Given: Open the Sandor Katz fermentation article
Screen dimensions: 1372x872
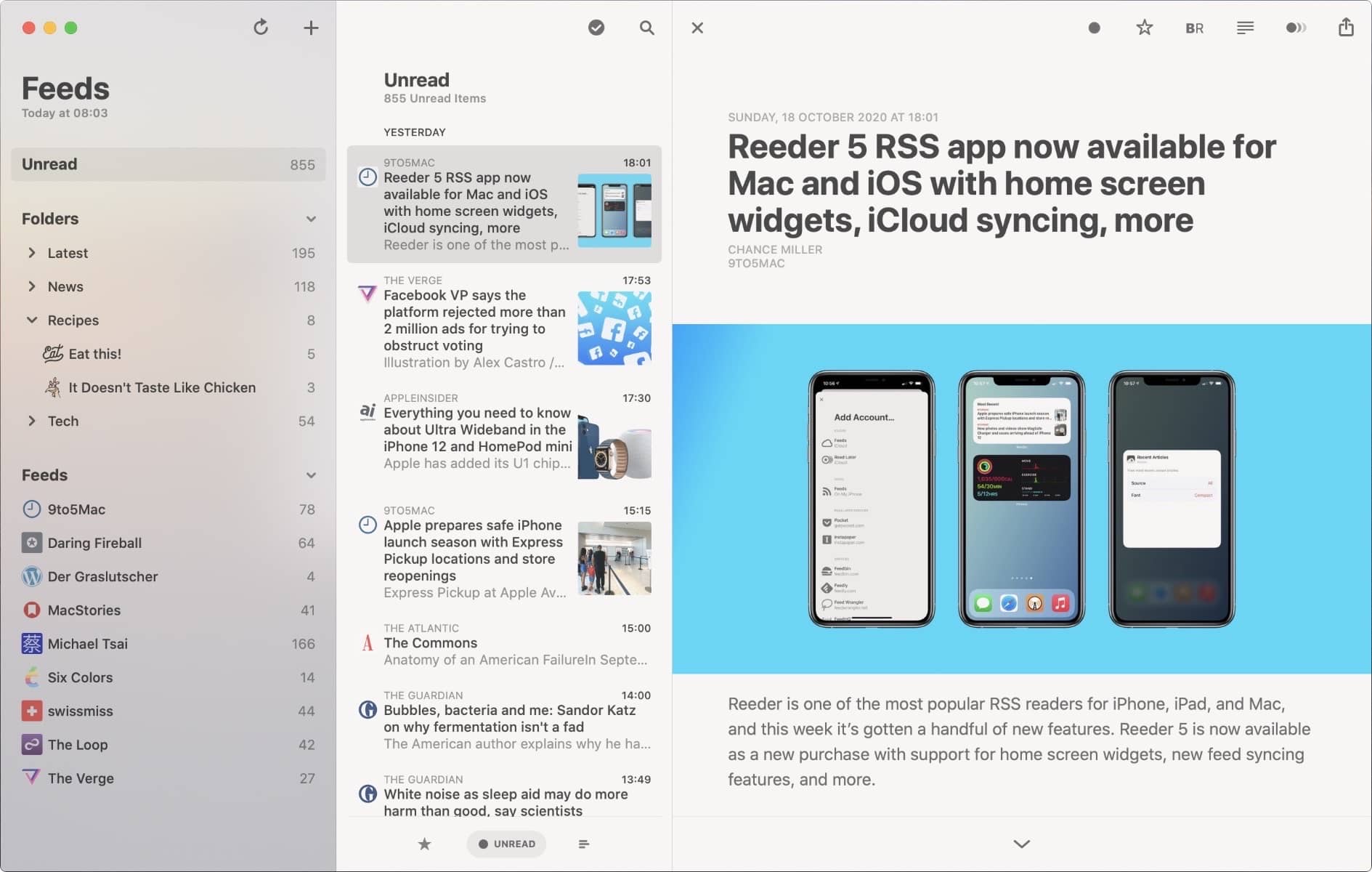Looking at the screenshot, I should pyautogui.click(x=504, y=720).
